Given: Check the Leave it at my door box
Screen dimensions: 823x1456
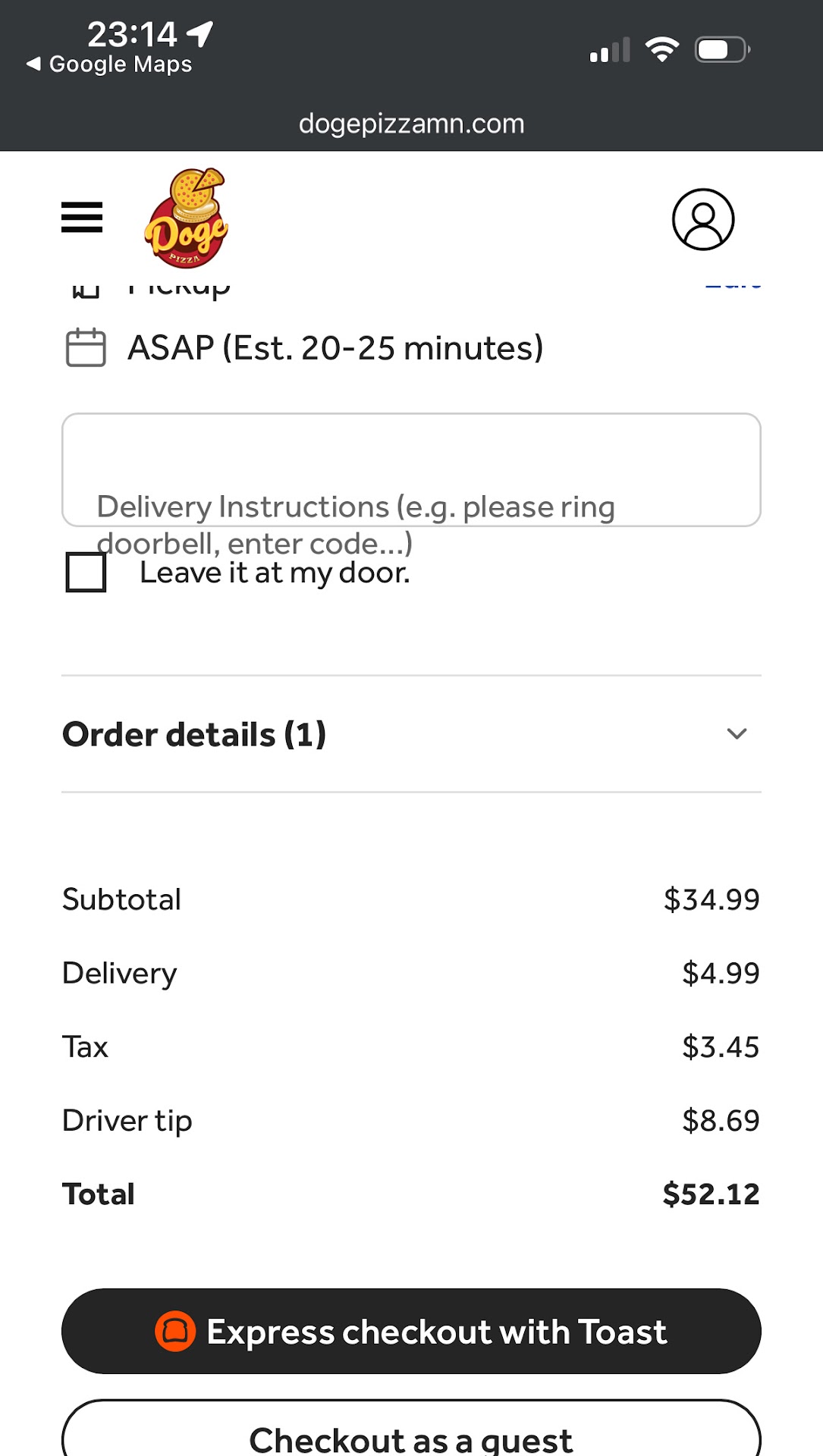Looking at the screenshot, I should (x=86, y=573).
